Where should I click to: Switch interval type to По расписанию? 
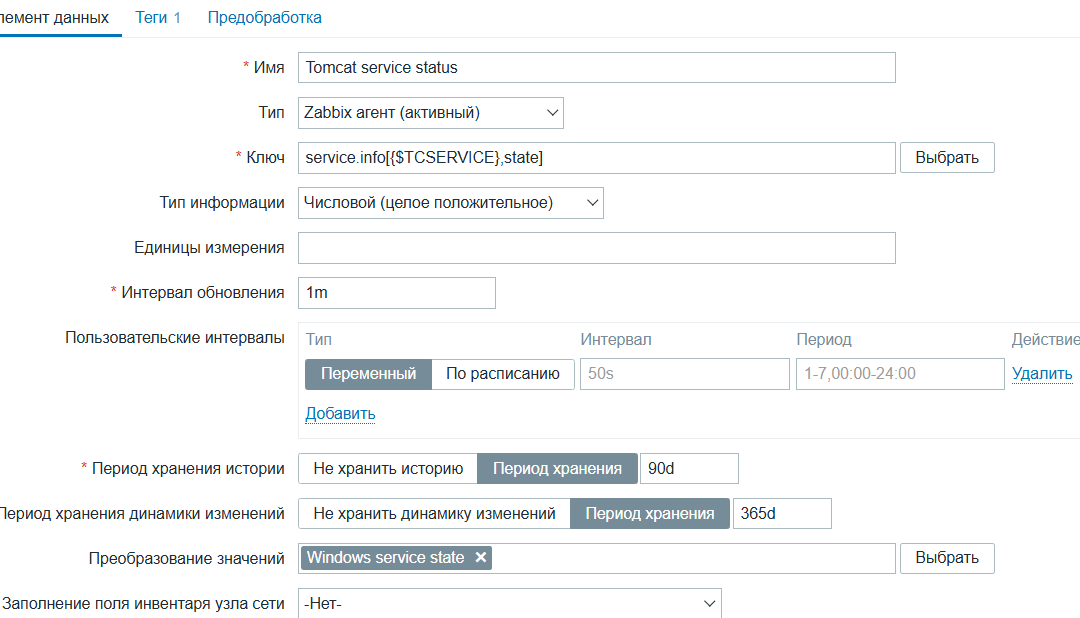tap(502, 374)
